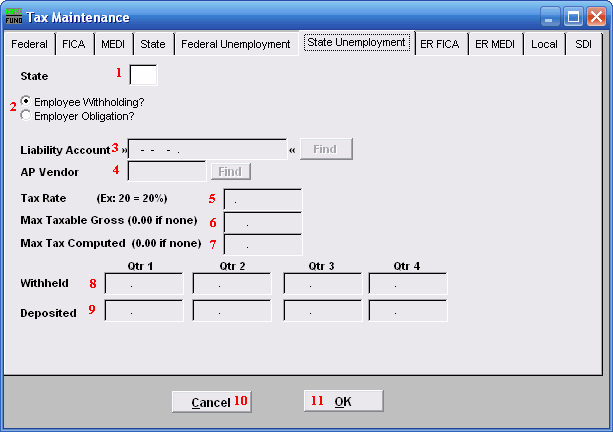Switch to the Federal tab
Image resolution: width=613 pixels, height=432 pixels.
29,45
